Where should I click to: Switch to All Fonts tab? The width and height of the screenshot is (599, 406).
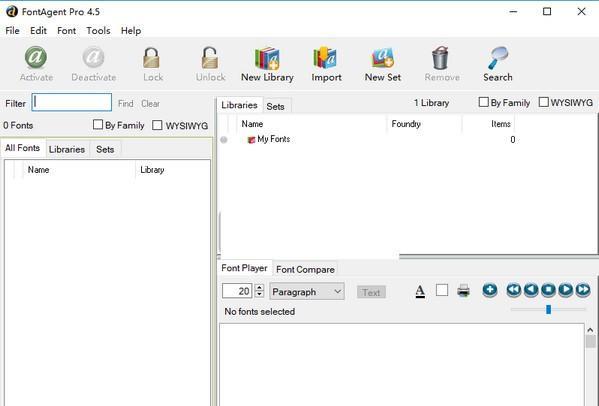click(x=23, y=148)
